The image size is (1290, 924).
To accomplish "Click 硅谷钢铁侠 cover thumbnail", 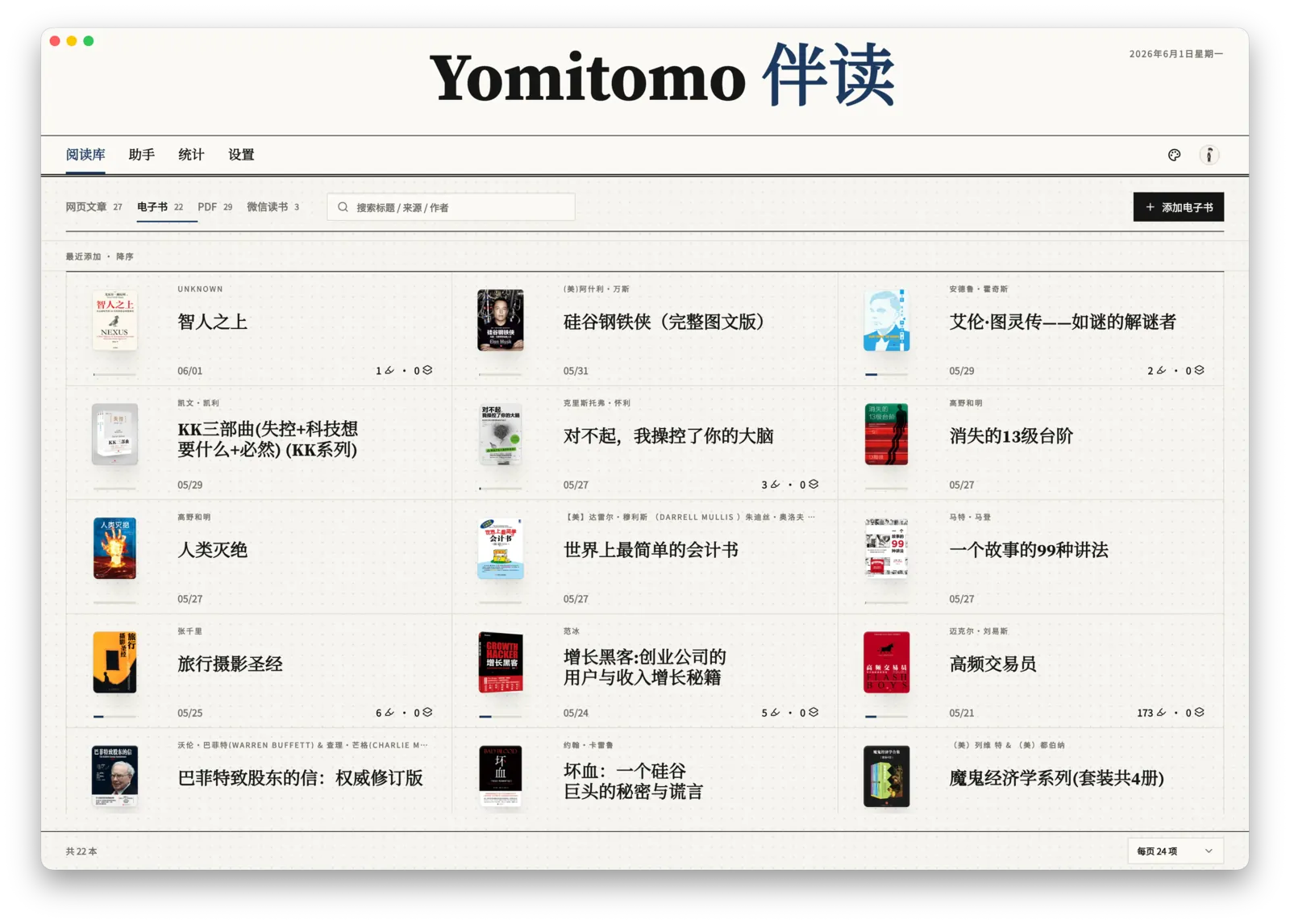I will tap(500, 320).
